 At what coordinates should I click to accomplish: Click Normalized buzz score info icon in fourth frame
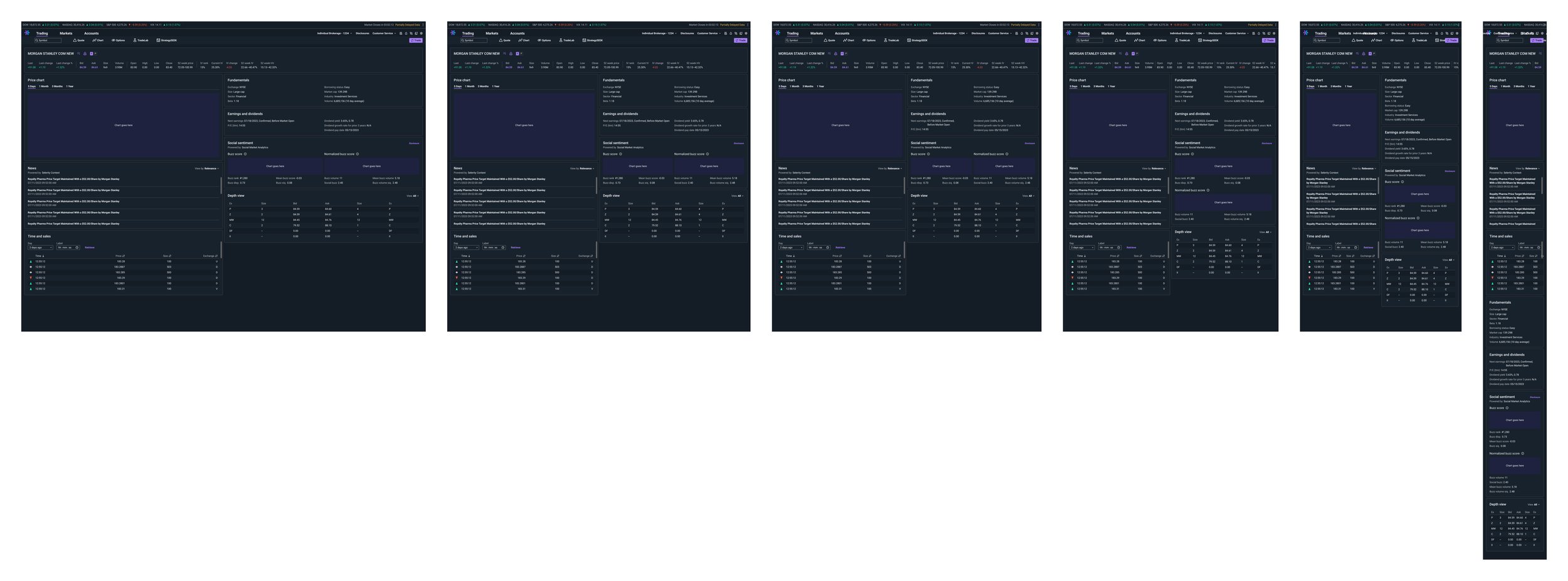[x=1208, y=191]
